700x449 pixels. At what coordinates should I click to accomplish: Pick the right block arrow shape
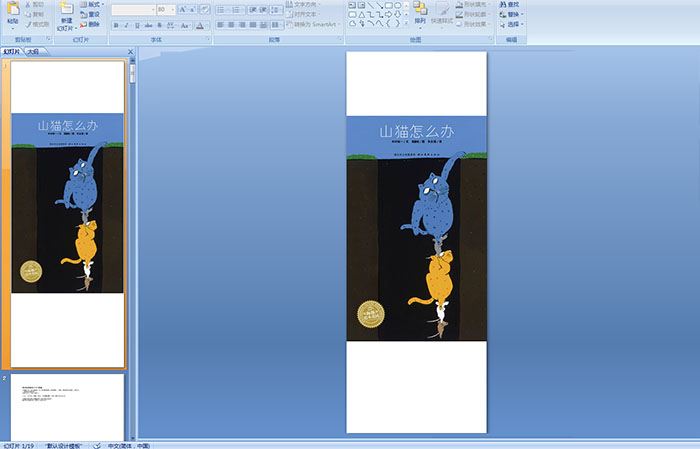click(x=389, y=15)
